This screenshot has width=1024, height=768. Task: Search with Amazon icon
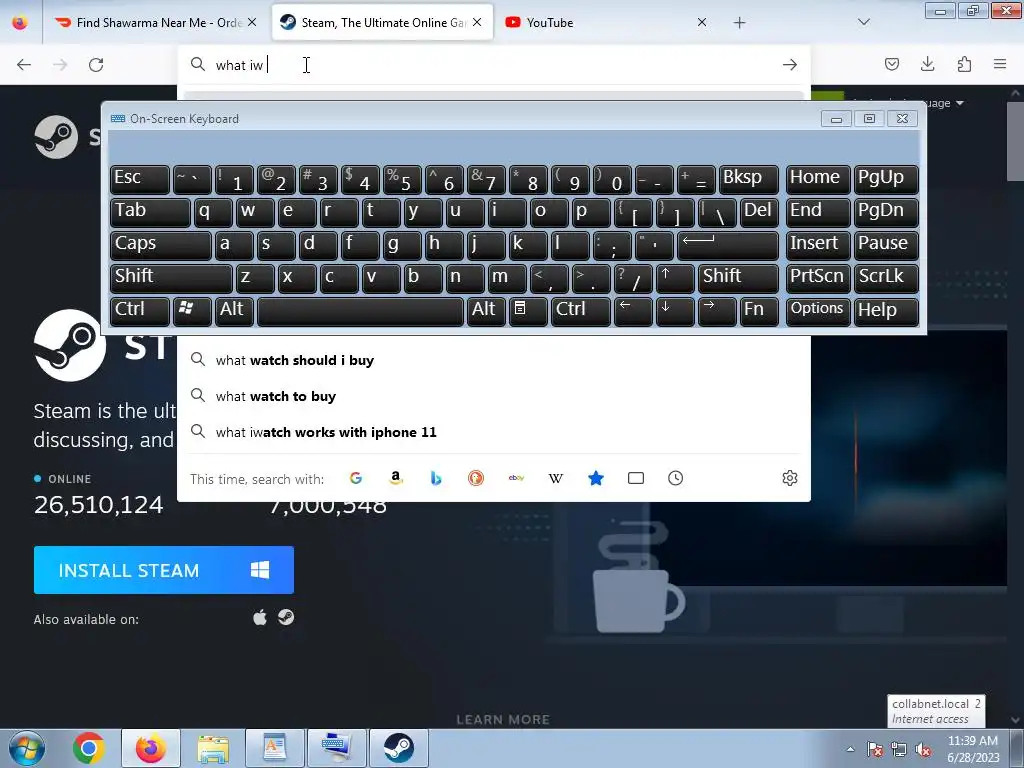pyautogui.click(x=396, y=478)
